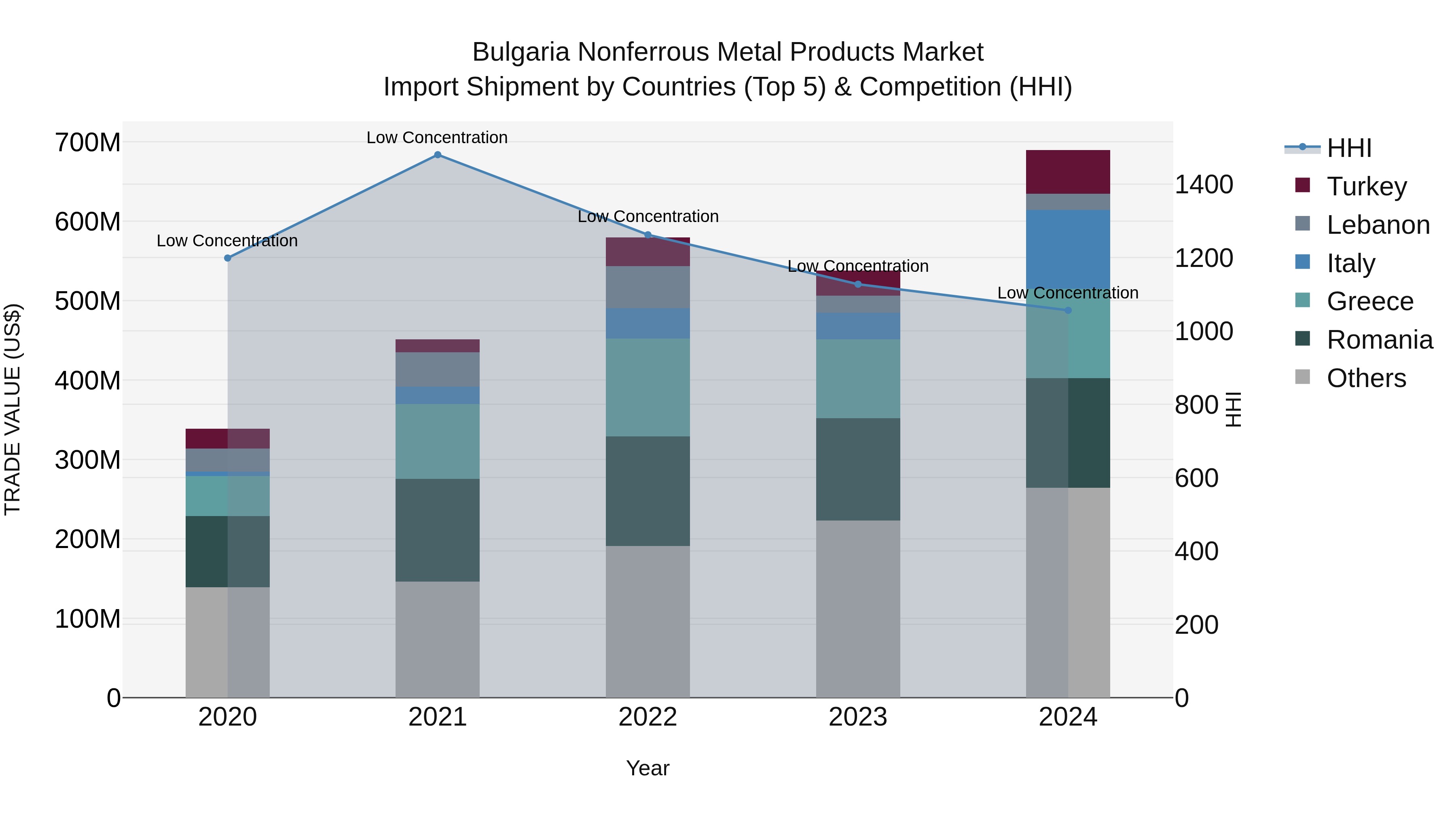Screen dimensions: 1456x819
Task: Click the 2020 x-axis year label
Action: (x=228, y=717)
